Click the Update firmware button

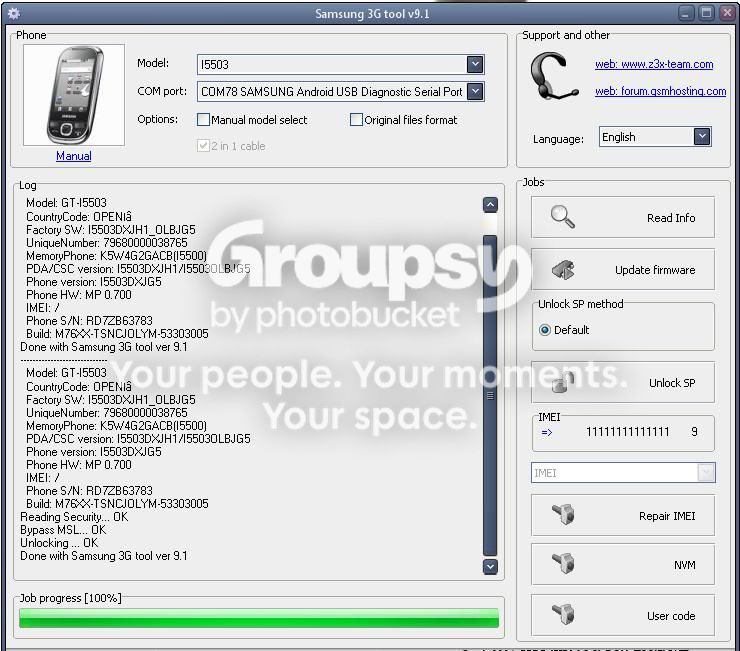[623, 270]
